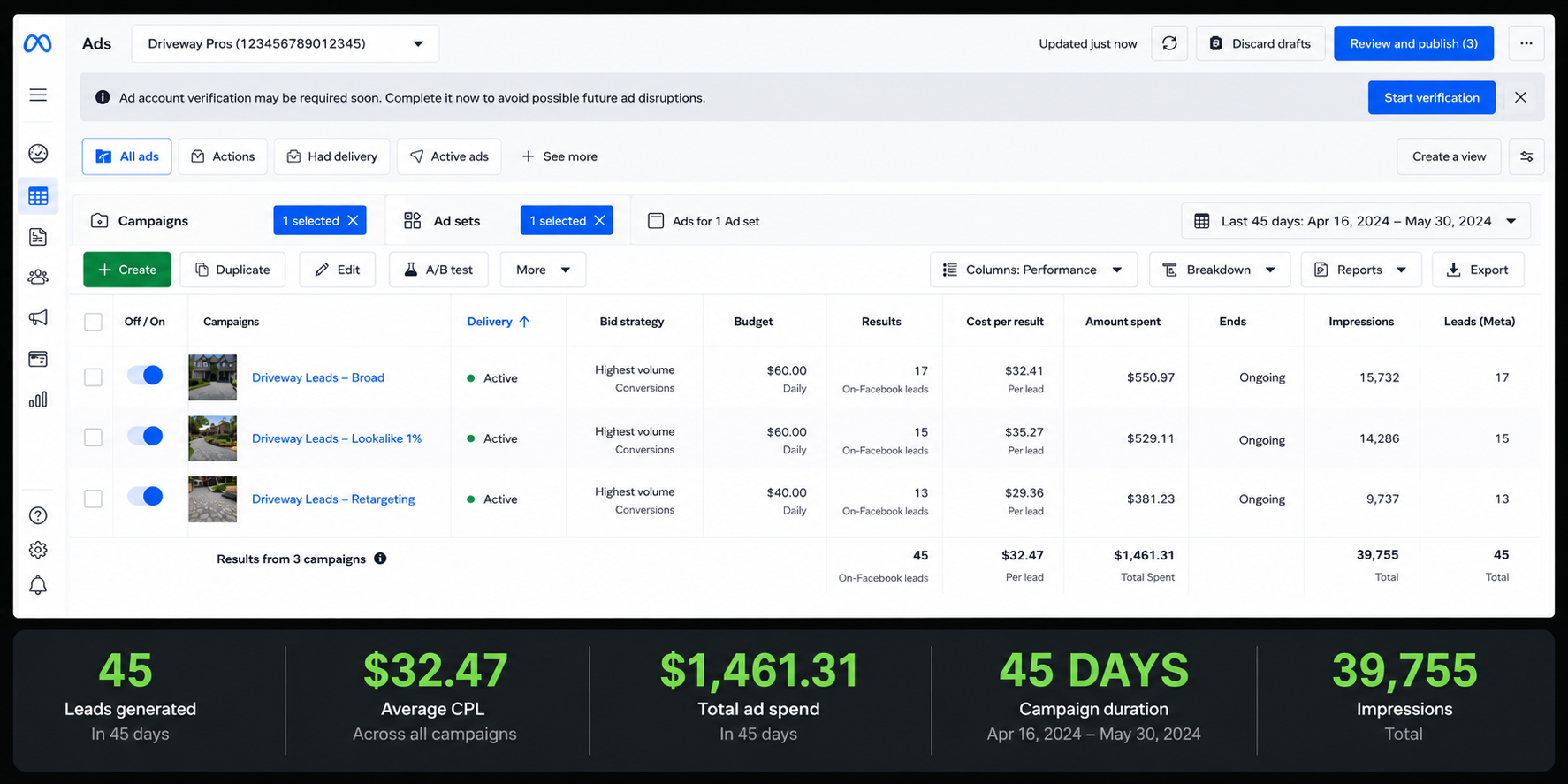Open Driveway Leads – Retargeting link
1568x784 pixels.
click(x=333, y=499)
